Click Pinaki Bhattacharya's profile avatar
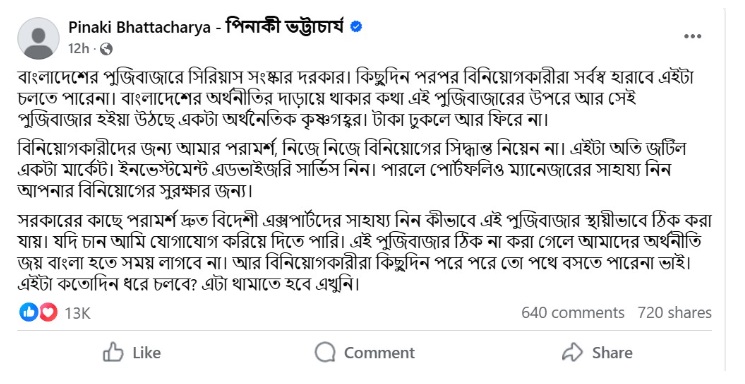 click(x=38, y=38)
